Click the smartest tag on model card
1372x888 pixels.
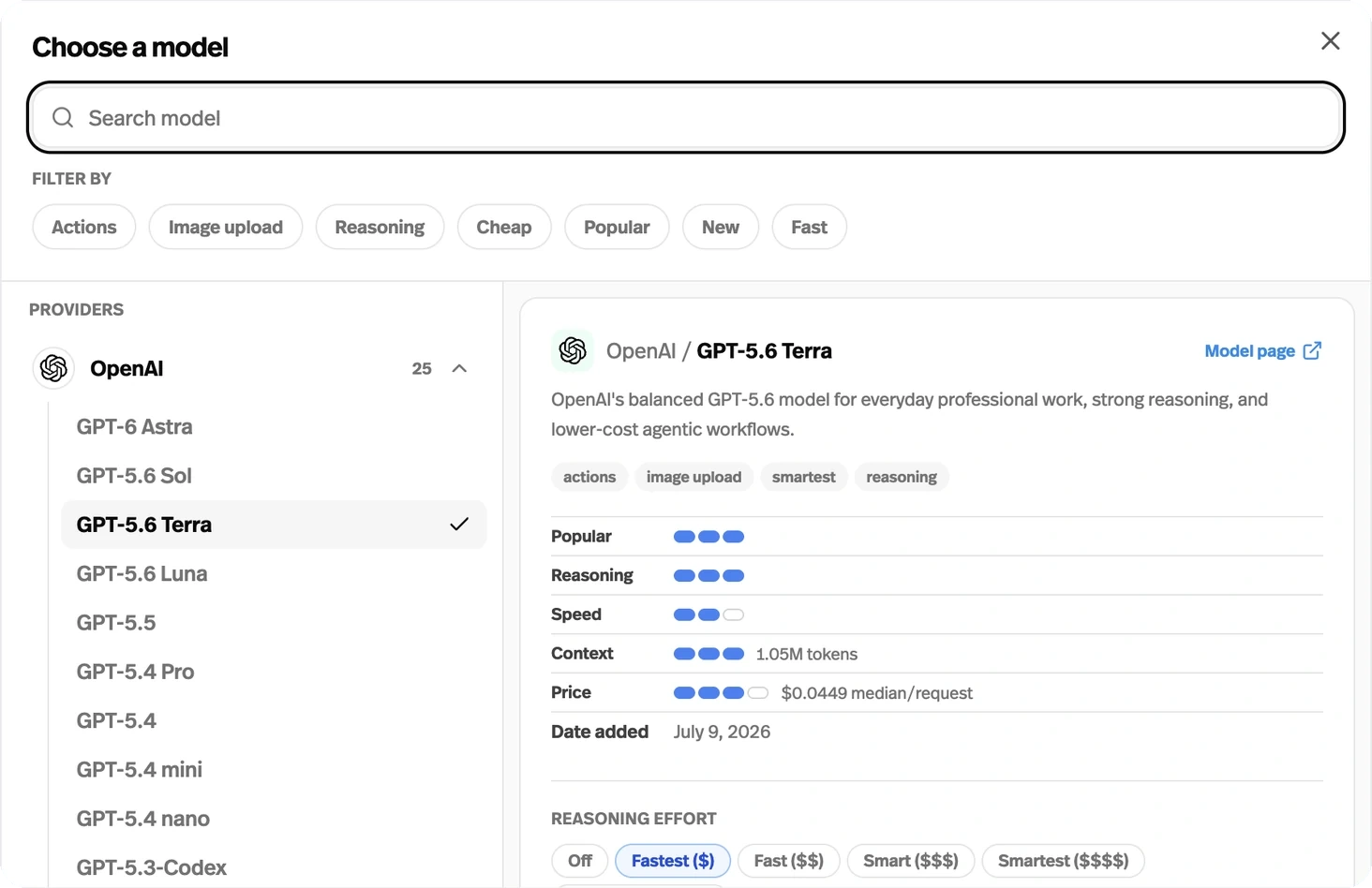(x=804, y=477)
